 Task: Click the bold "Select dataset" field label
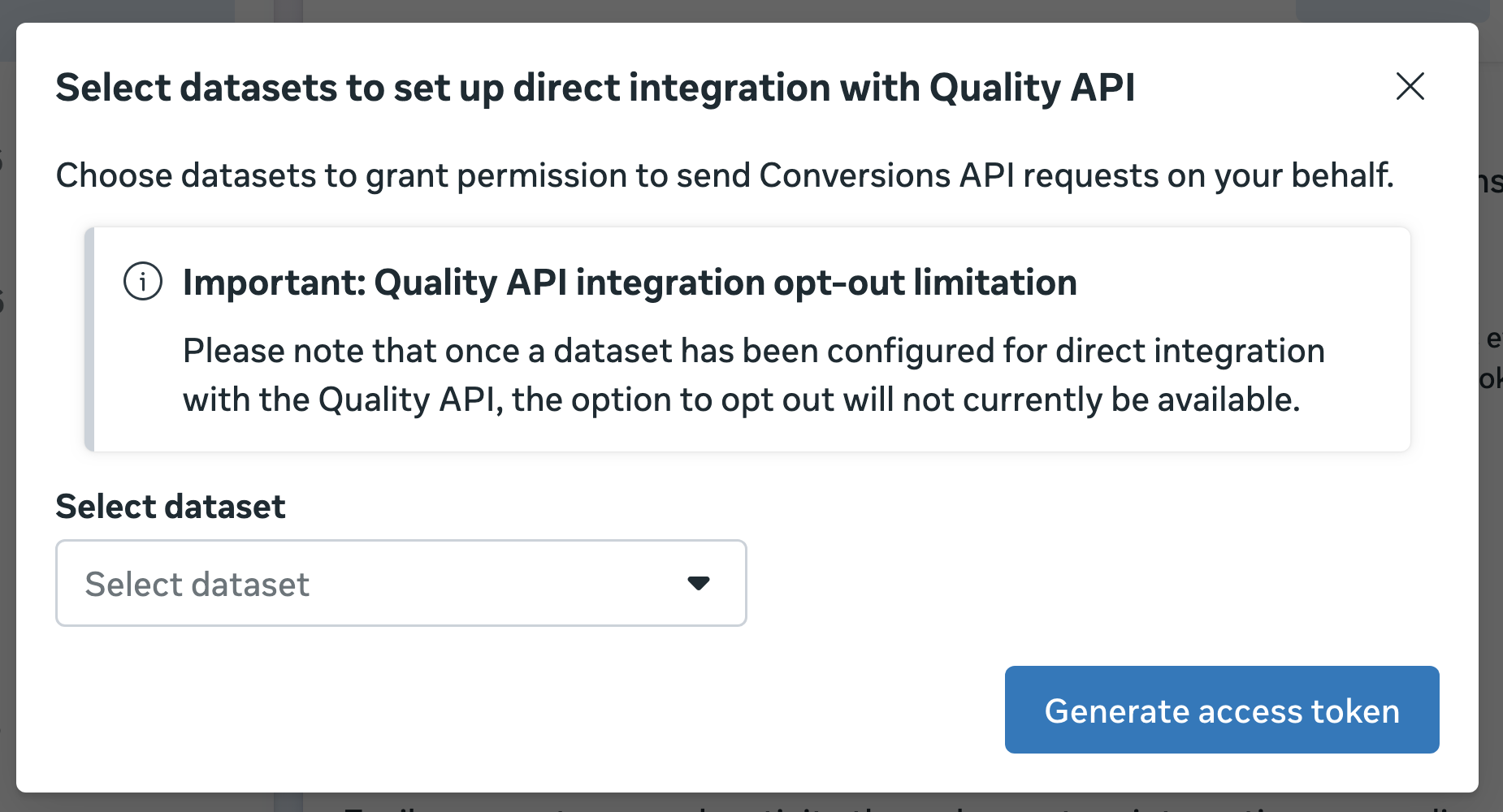[x=171, y=507]
